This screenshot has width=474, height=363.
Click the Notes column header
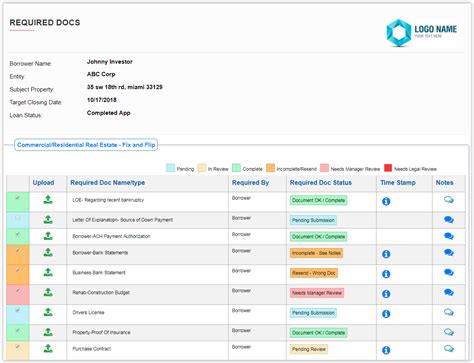click(444, 183)
